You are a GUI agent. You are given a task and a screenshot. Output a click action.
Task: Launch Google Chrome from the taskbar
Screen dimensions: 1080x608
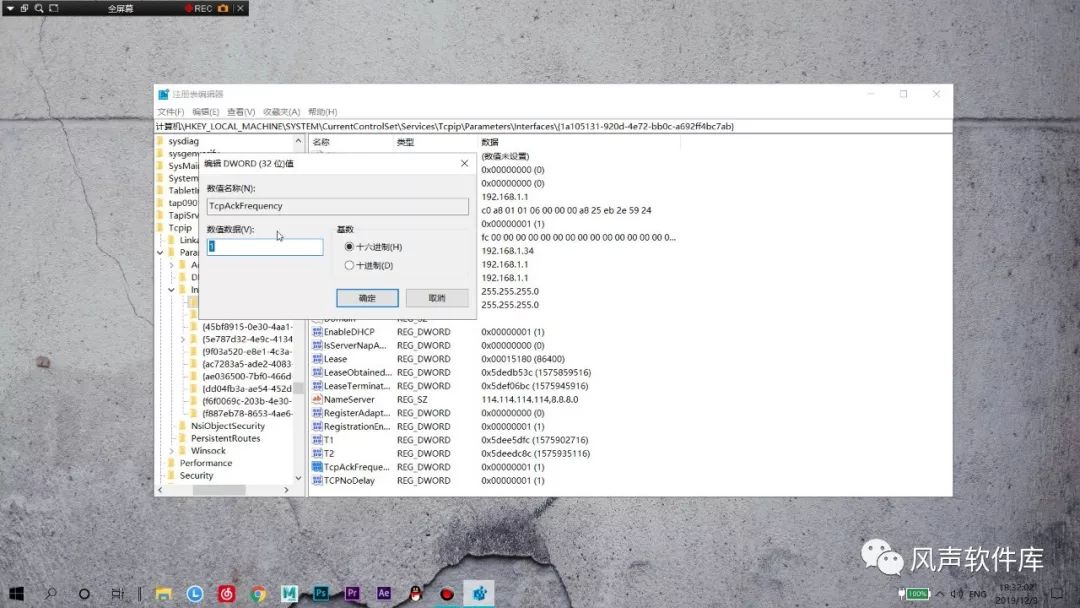click(x=257, y=592)
